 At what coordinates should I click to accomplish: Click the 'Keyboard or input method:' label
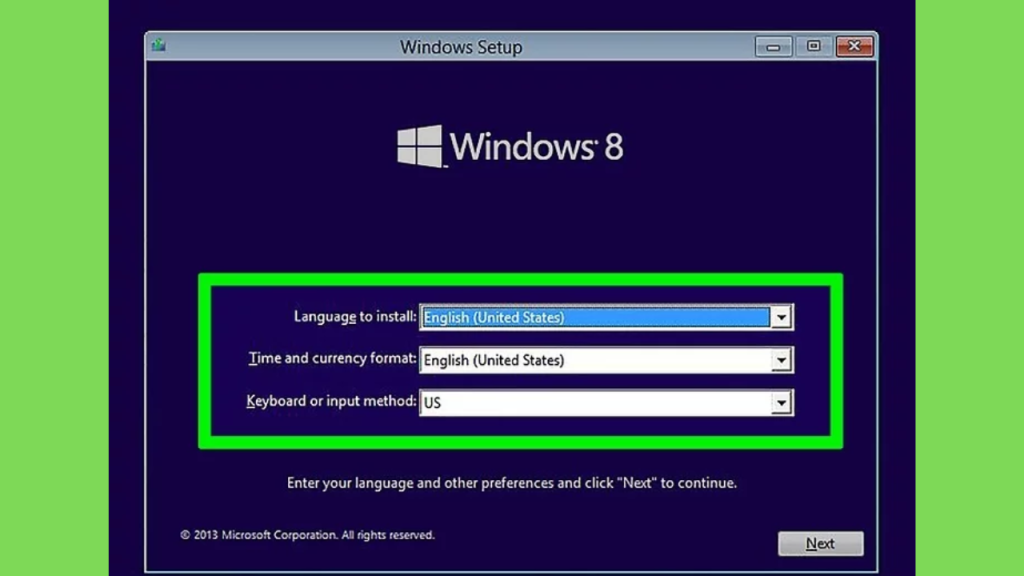pyautogui.click(x=331, y=401)
